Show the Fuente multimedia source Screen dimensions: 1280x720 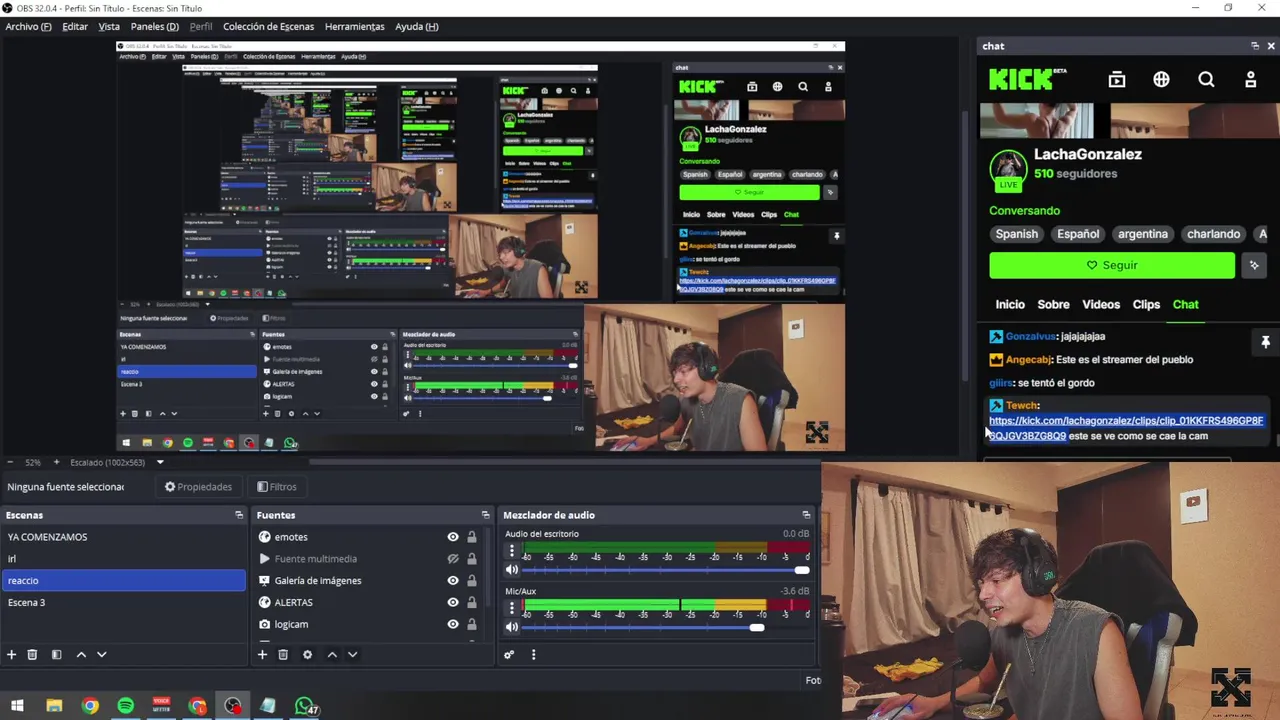pos(453,559)
